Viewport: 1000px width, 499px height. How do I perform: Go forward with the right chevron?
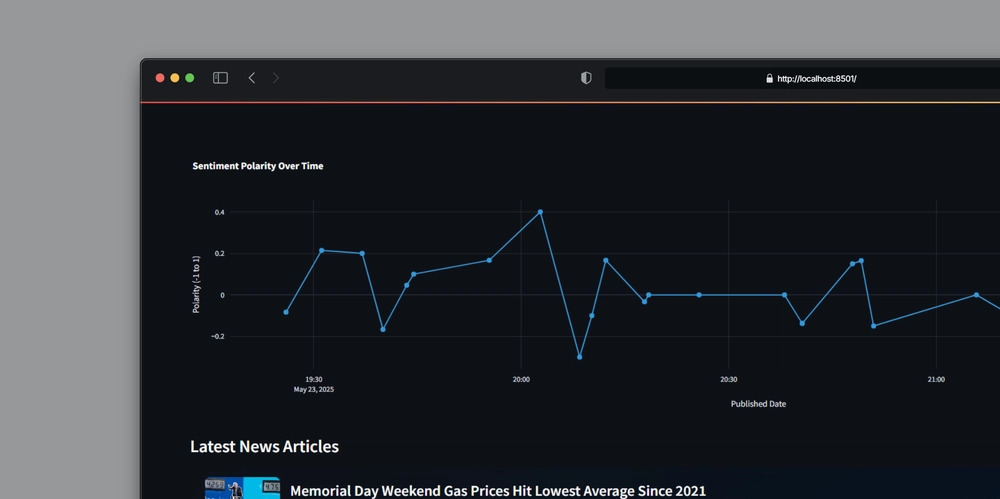[x=276, y=78]
